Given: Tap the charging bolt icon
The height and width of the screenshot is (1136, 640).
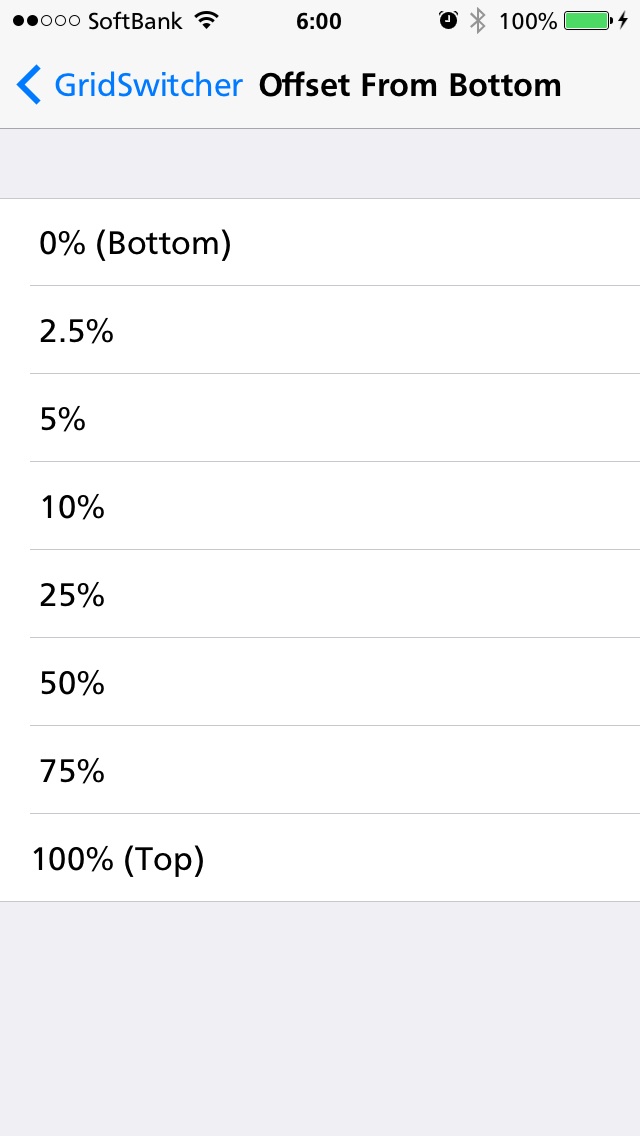Looking at the screenshot, I should pos(623,21).
